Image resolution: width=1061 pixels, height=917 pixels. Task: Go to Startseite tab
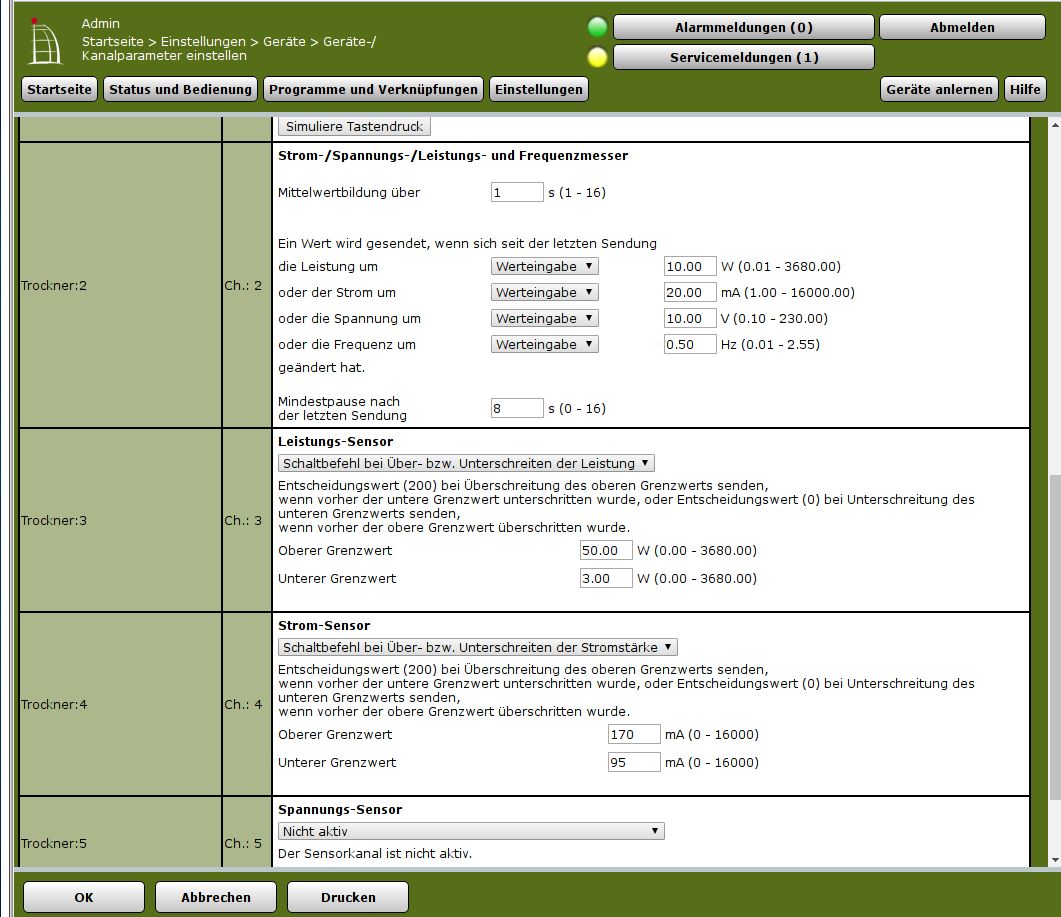coord(60,89)
